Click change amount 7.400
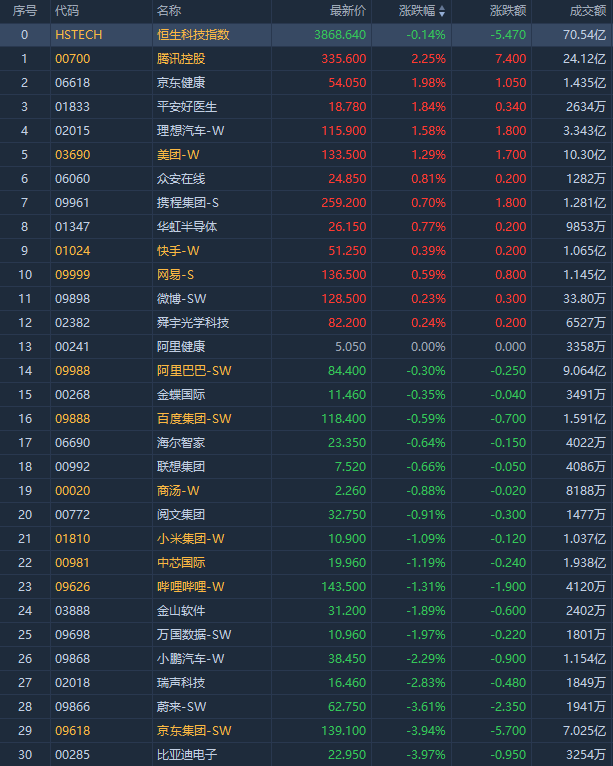The height and width of the screenshot is (766, 613). coord(511,59)
